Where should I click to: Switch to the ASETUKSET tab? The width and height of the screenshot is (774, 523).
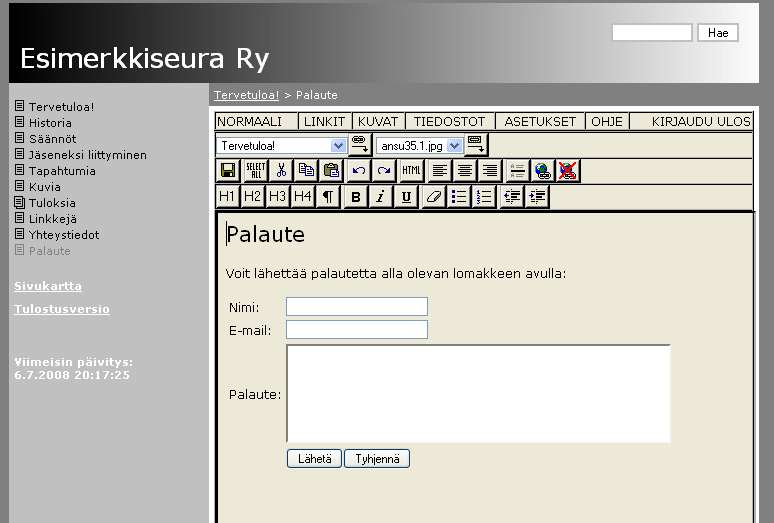pos(540,121)
